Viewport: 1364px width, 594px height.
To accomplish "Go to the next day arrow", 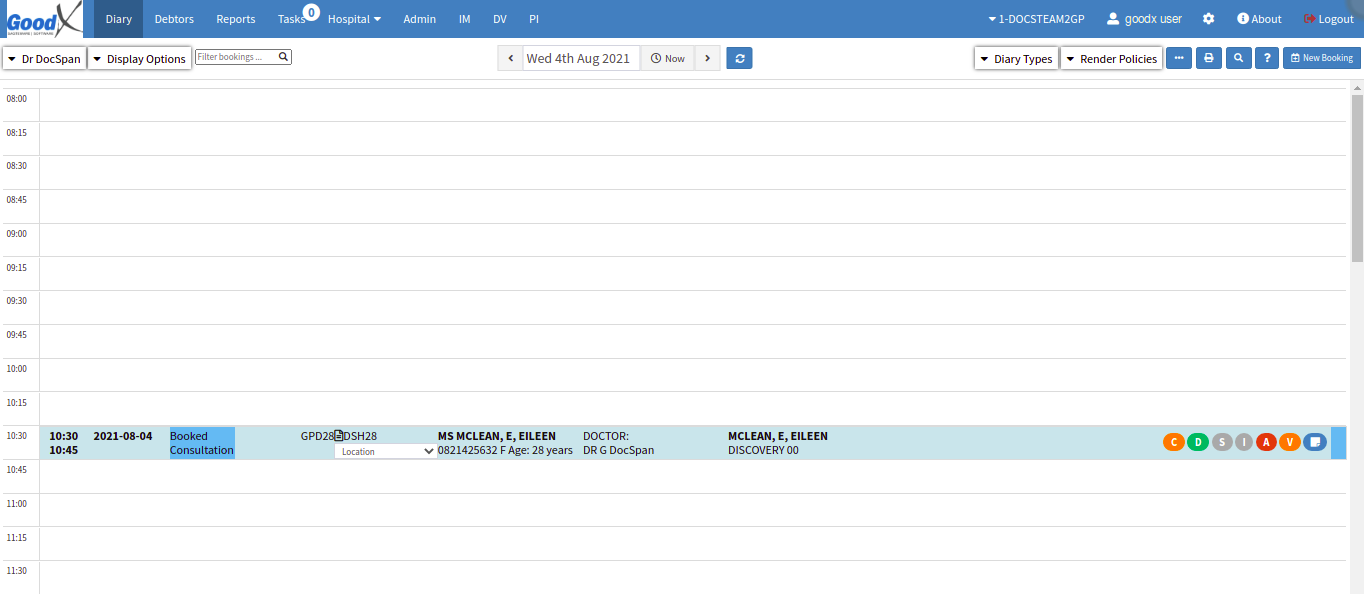I will point(707,59).
